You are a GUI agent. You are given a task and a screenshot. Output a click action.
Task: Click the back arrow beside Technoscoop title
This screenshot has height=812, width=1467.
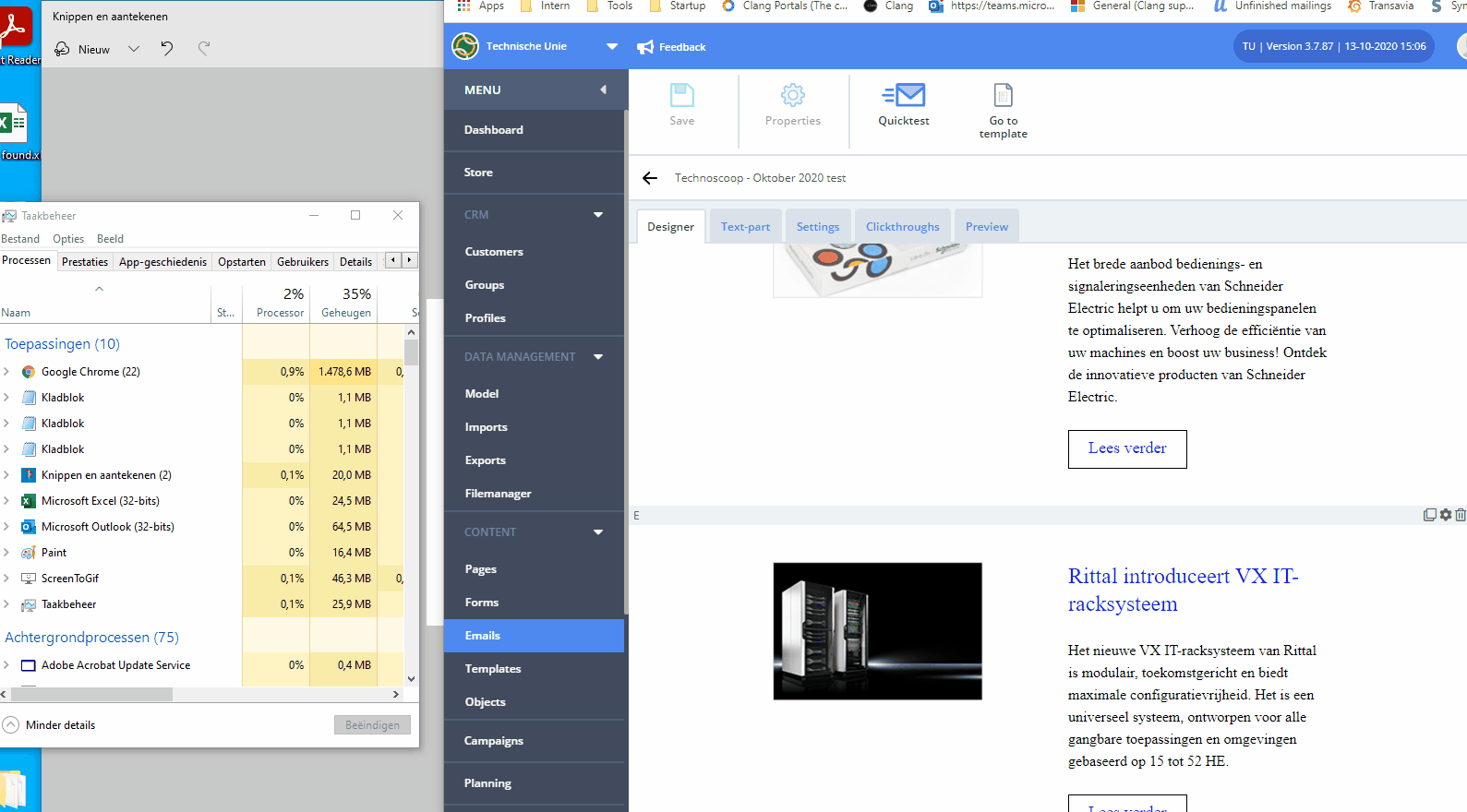point(650,178)
